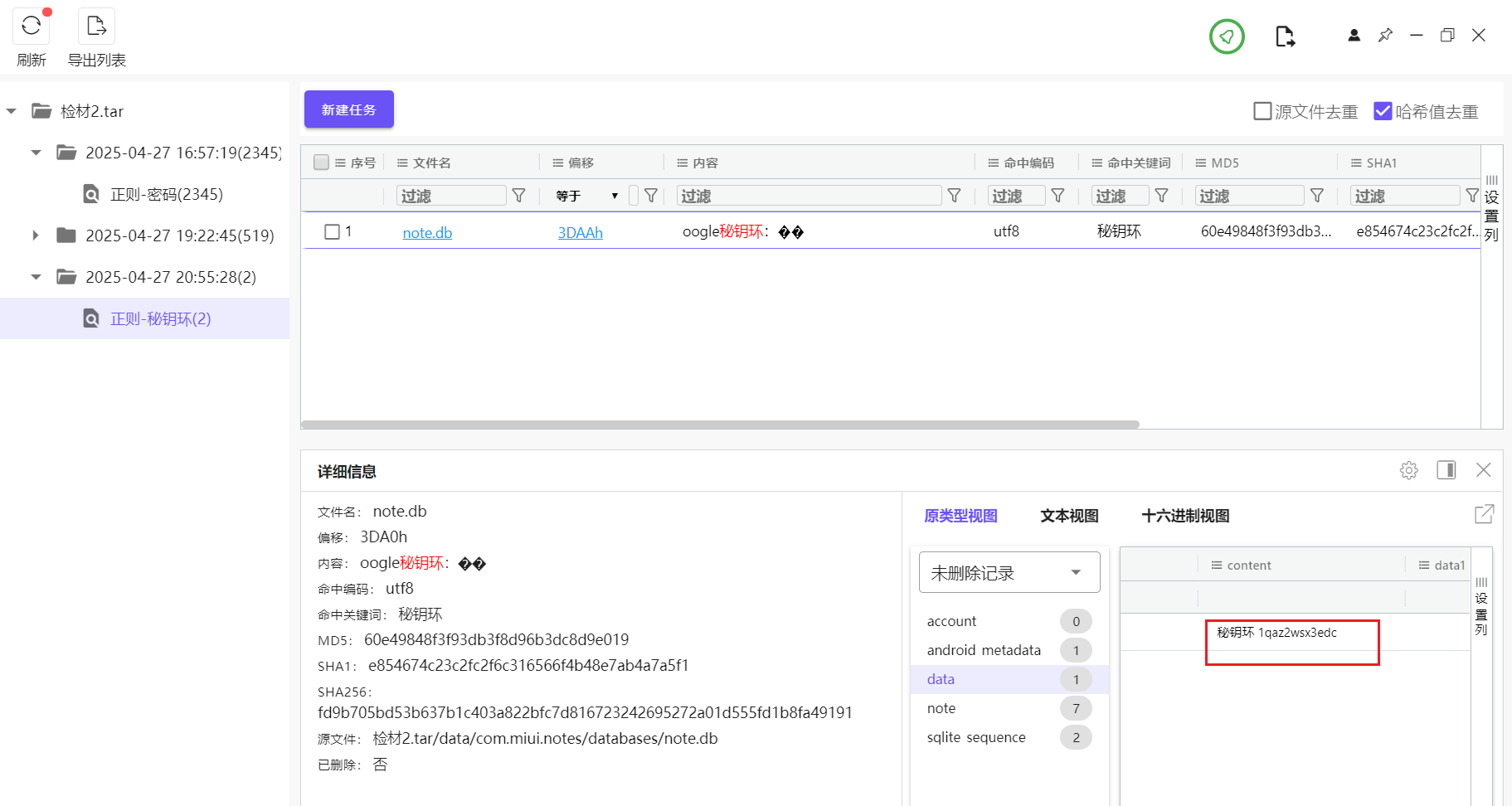Toggle the detail panel split layout icon
This screenshot has height=806, width=1512.
click(1446, 471)
